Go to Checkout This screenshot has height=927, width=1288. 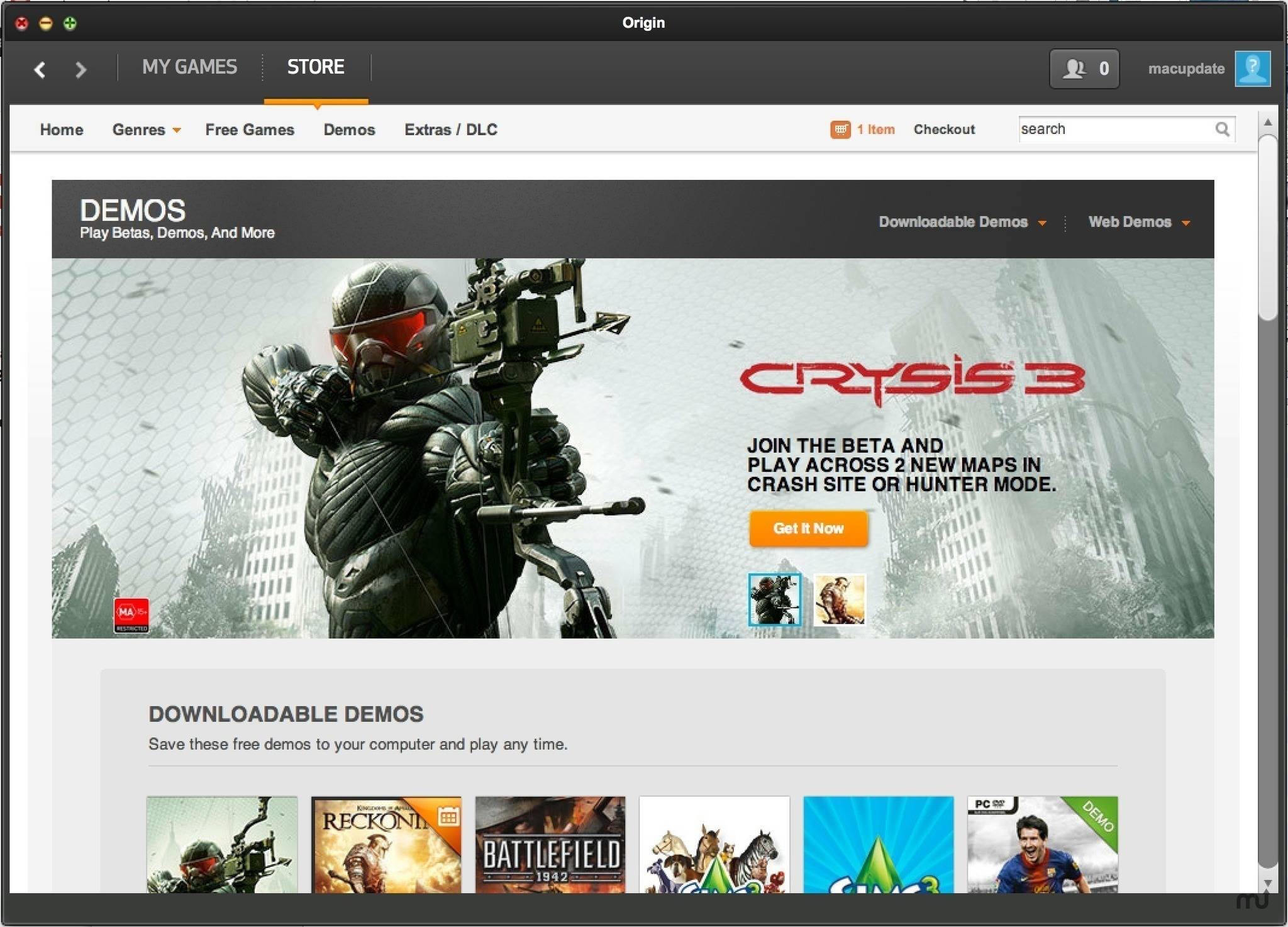coord(944,130)
